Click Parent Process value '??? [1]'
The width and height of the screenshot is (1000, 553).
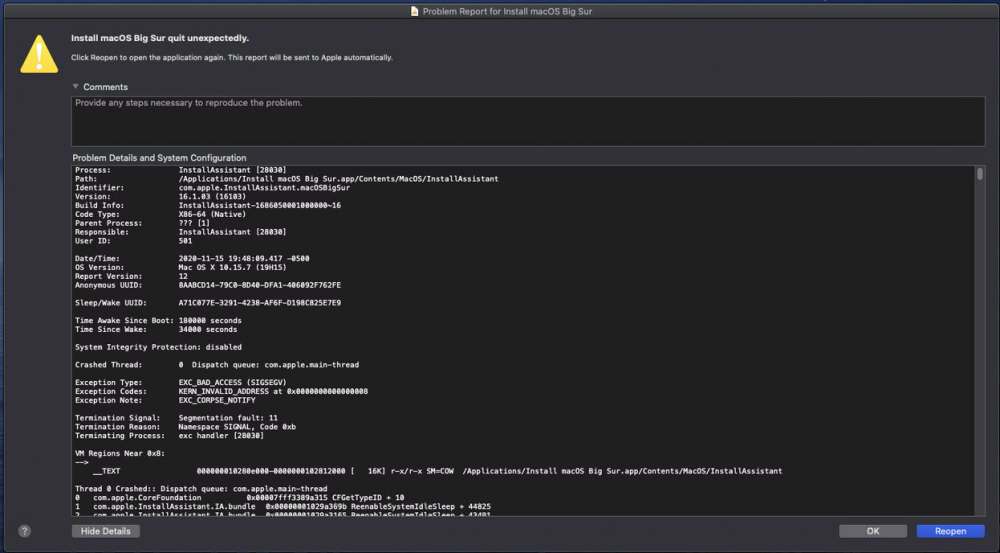pos(194,224)
